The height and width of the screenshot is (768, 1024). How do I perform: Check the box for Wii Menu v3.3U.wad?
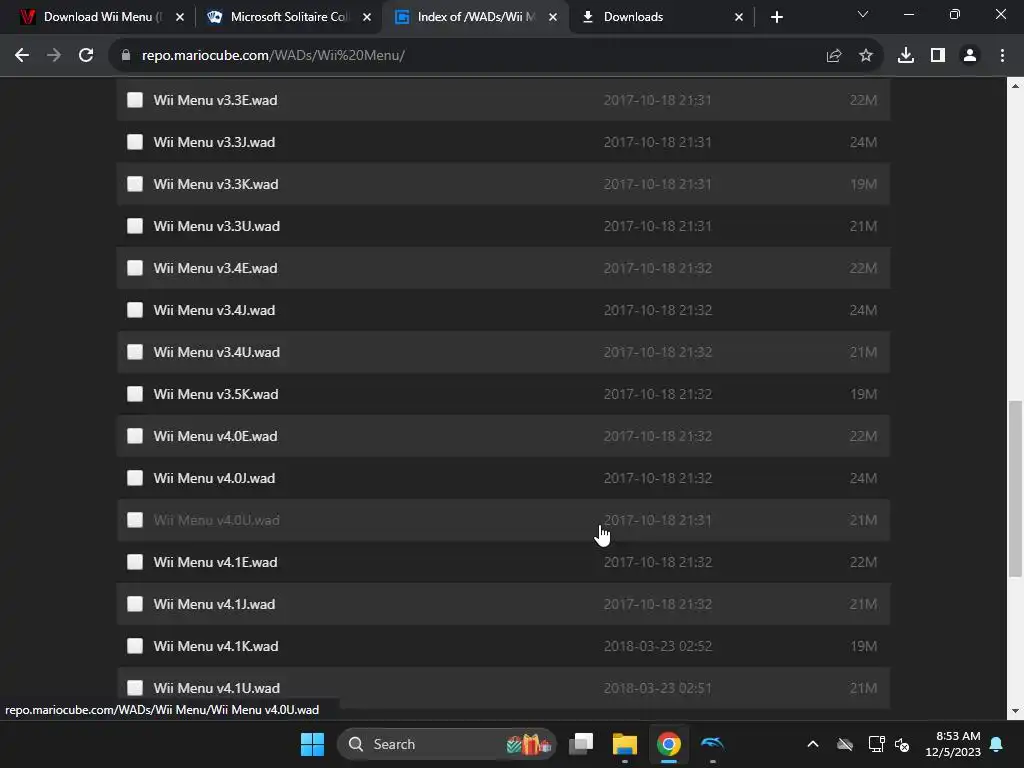point(135,226)
